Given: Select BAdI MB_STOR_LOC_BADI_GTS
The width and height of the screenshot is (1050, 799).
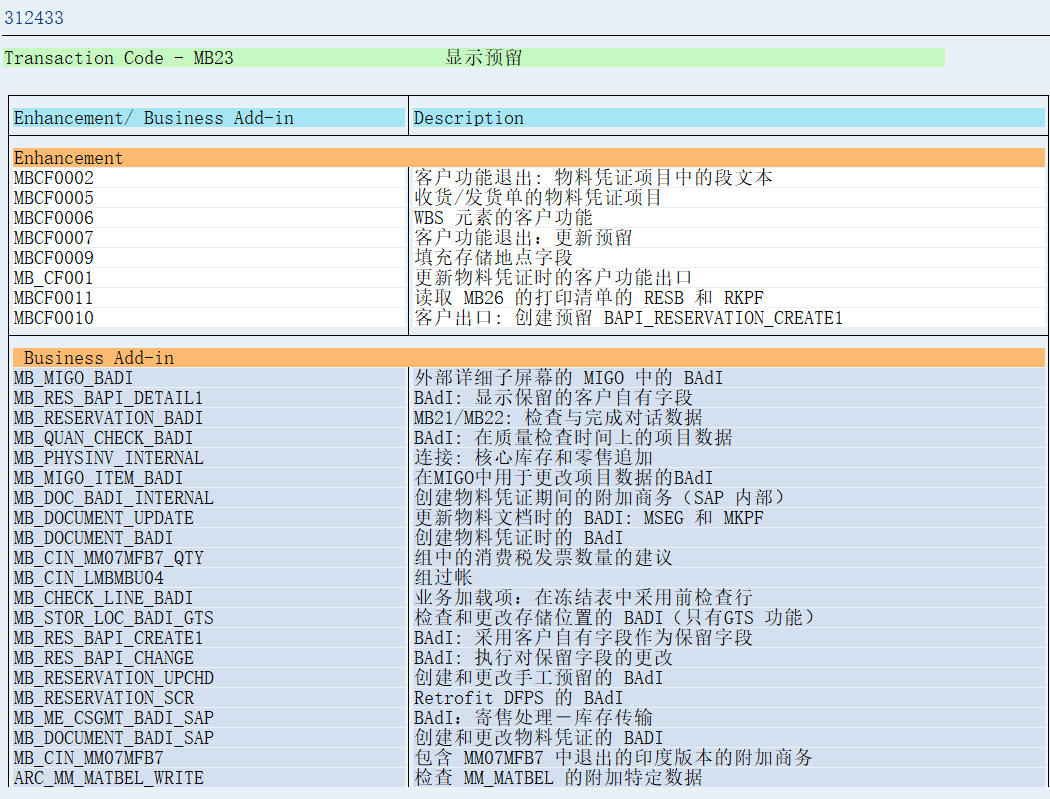Looking at the screenshot, I should (x=114, y=618).
